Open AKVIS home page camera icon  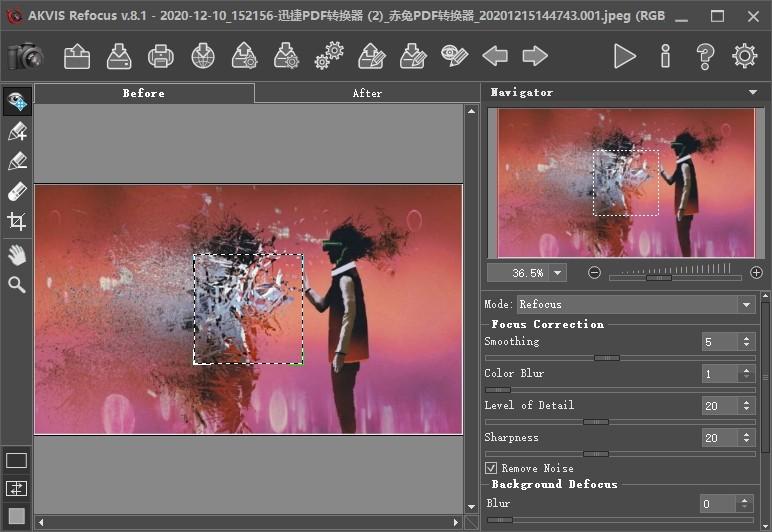26,56
